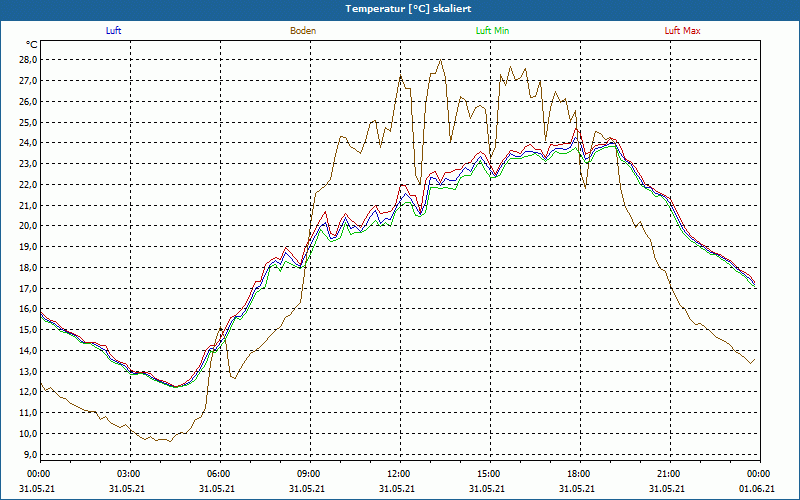Select the blue "Luft" legend label
This screenshot has width=800, height=500.
click(113, 31)
